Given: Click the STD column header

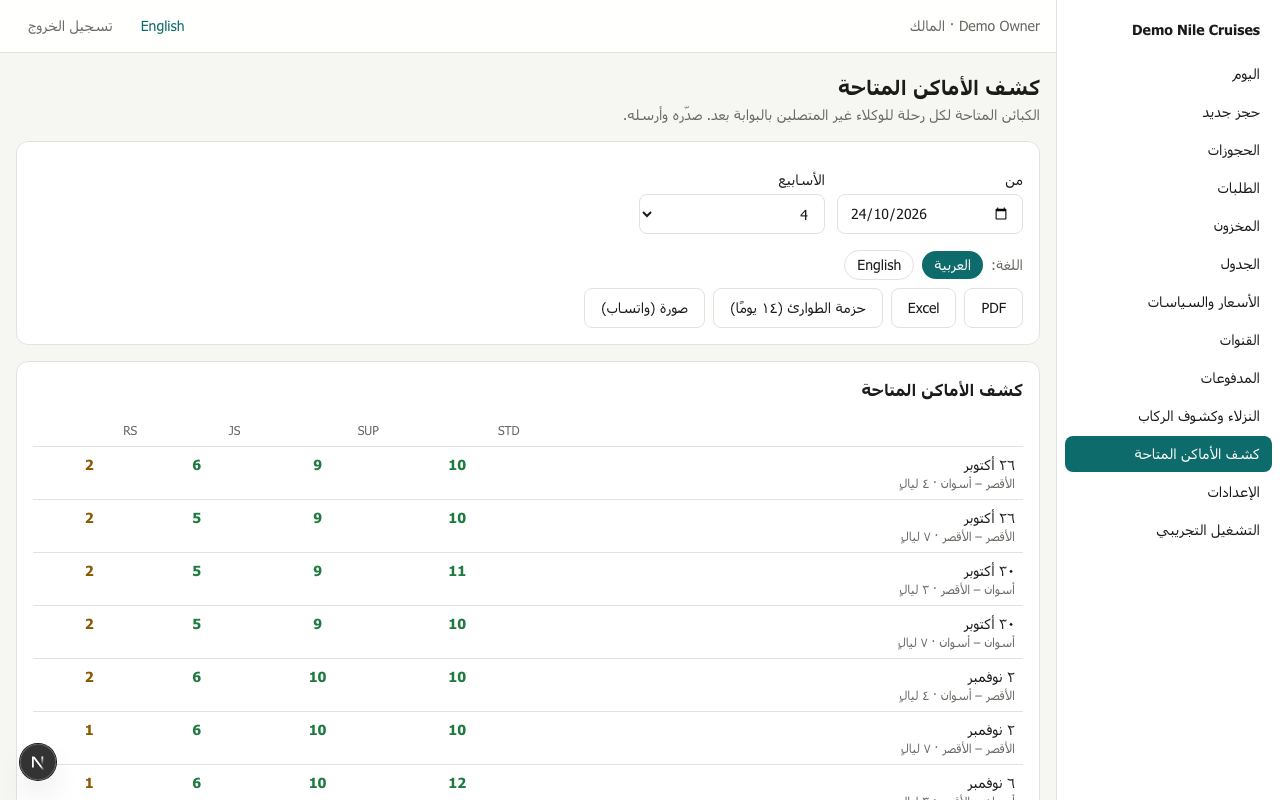Looking at the screenshot, I should pos(508,431).
